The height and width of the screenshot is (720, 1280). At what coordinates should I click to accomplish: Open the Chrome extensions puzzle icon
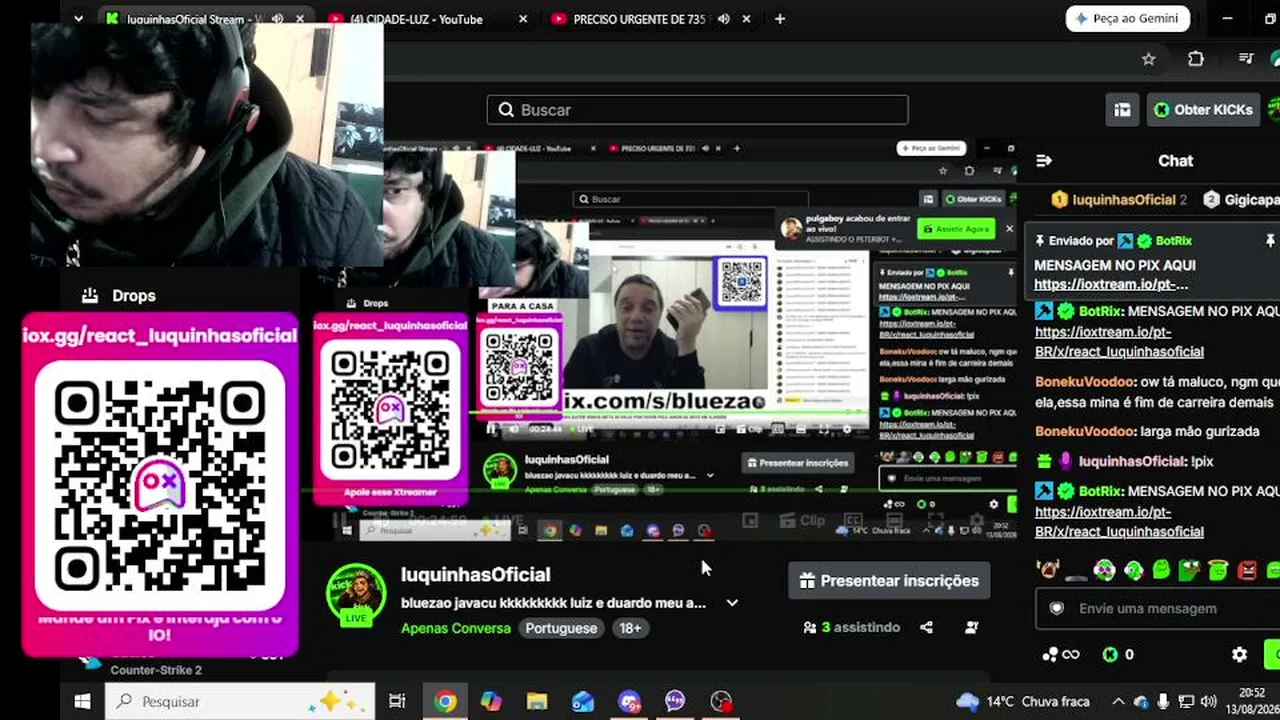click(1196, 60)
